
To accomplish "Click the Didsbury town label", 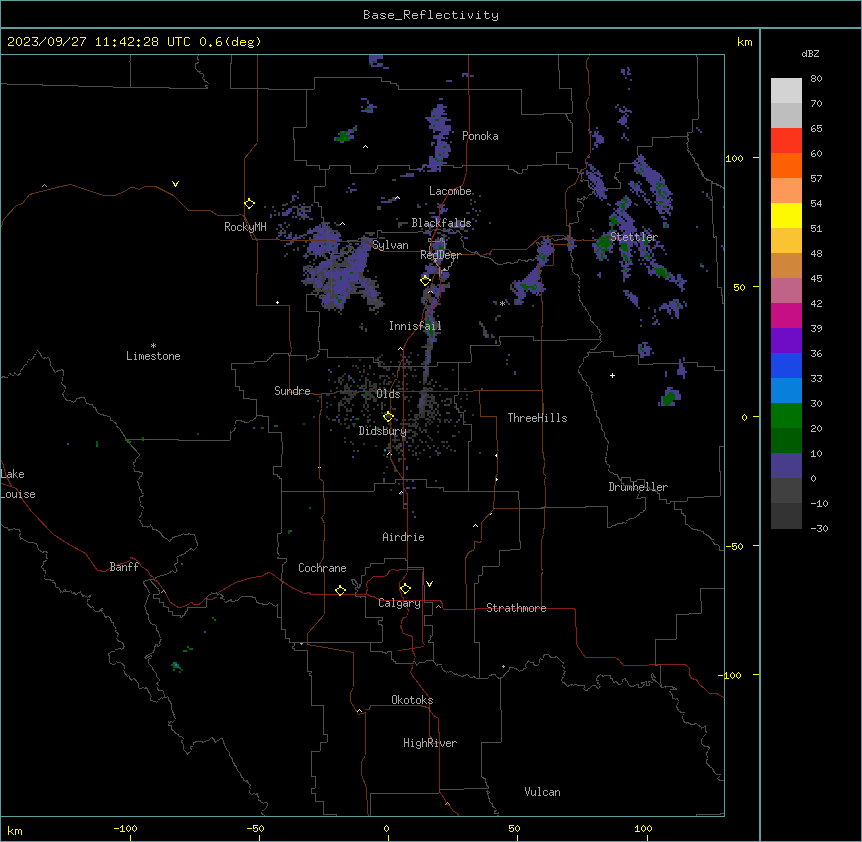I will [383, 431].
